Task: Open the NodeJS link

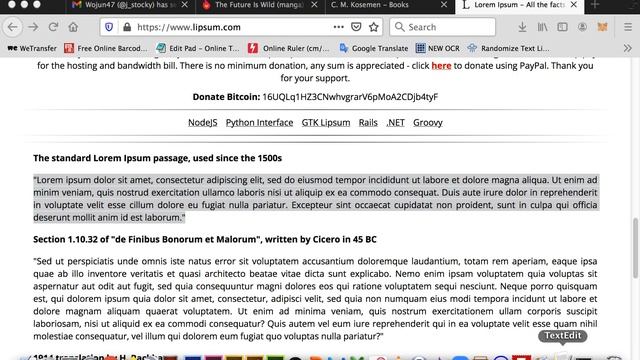Action: point(202,122)
